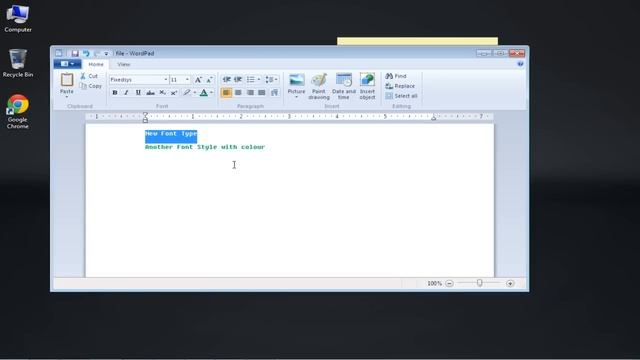Toggle italic formatting
The image size is (640, 360).
point(127,93)
